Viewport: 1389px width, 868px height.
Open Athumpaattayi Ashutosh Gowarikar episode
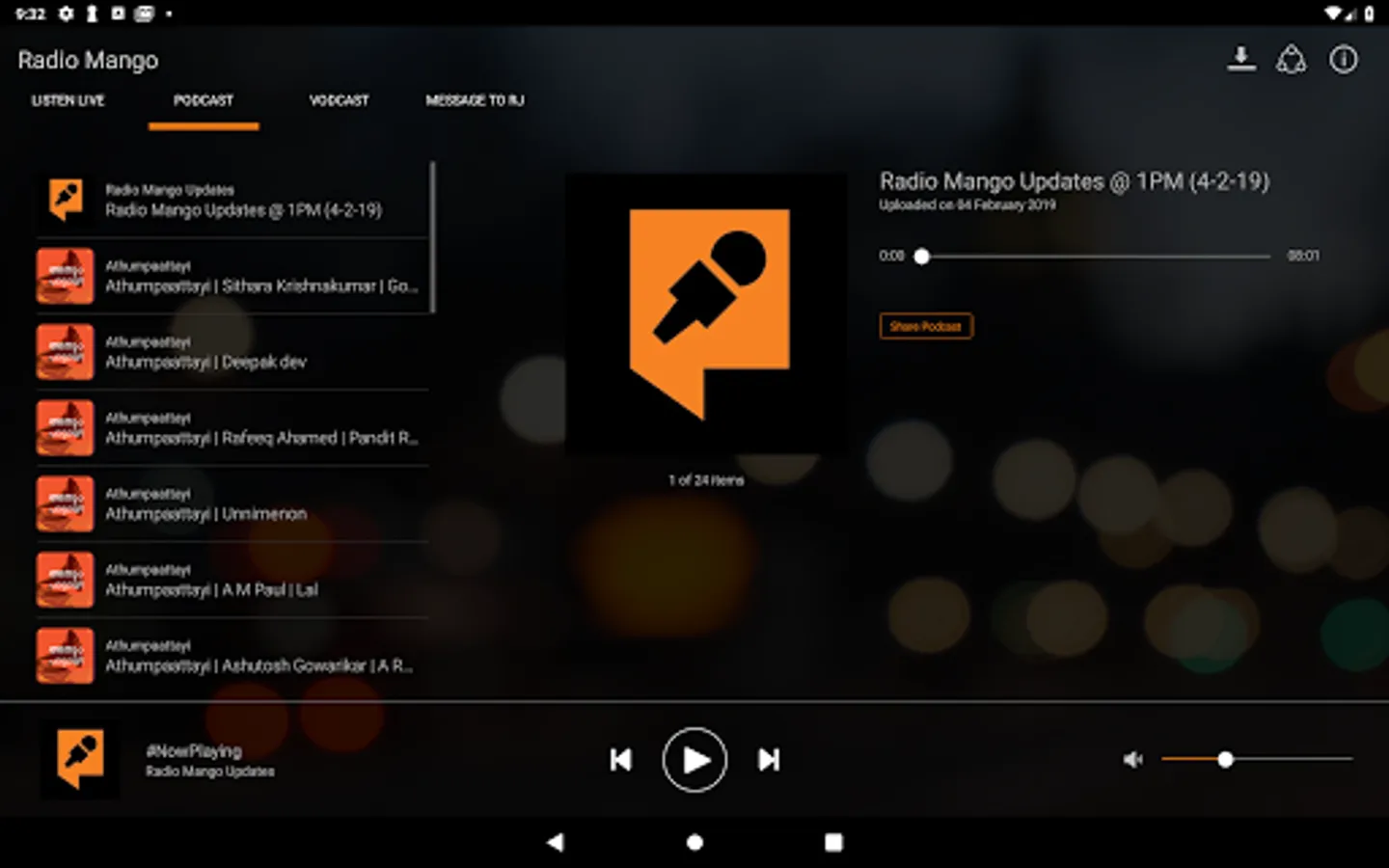coord(231,657)
